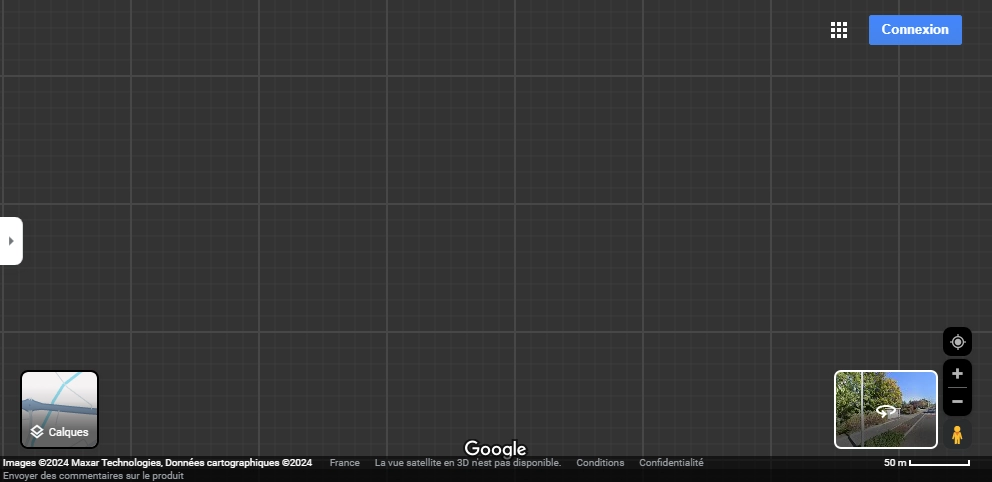The height and width of the screenshot is (482, 992).
Task: Select the Street View pegman
Action: (x=957, y=435)
